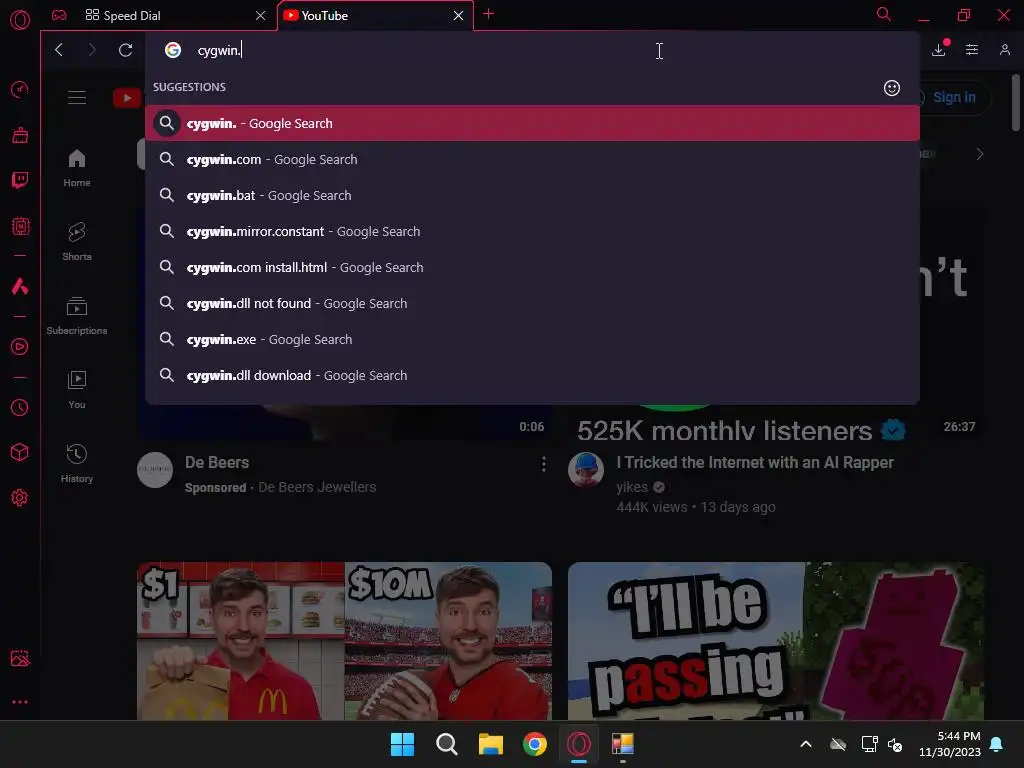Open the downloads icon in toolbar
This screenshot has width=1024, height=768.
coord(938,50)
